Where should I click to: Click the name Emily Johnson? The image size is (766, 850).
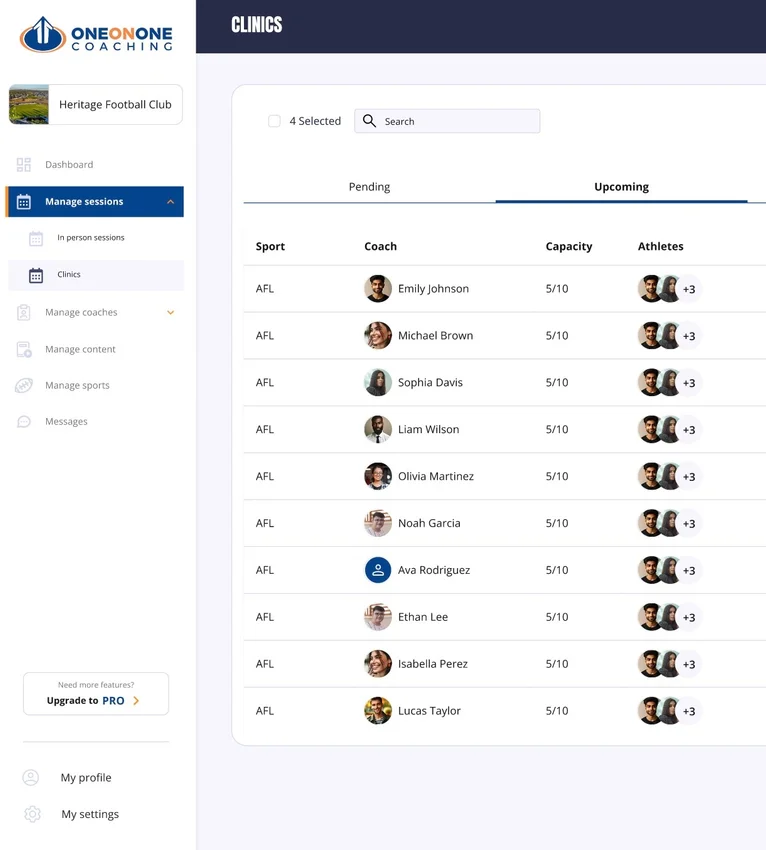(x=433, y=289)
